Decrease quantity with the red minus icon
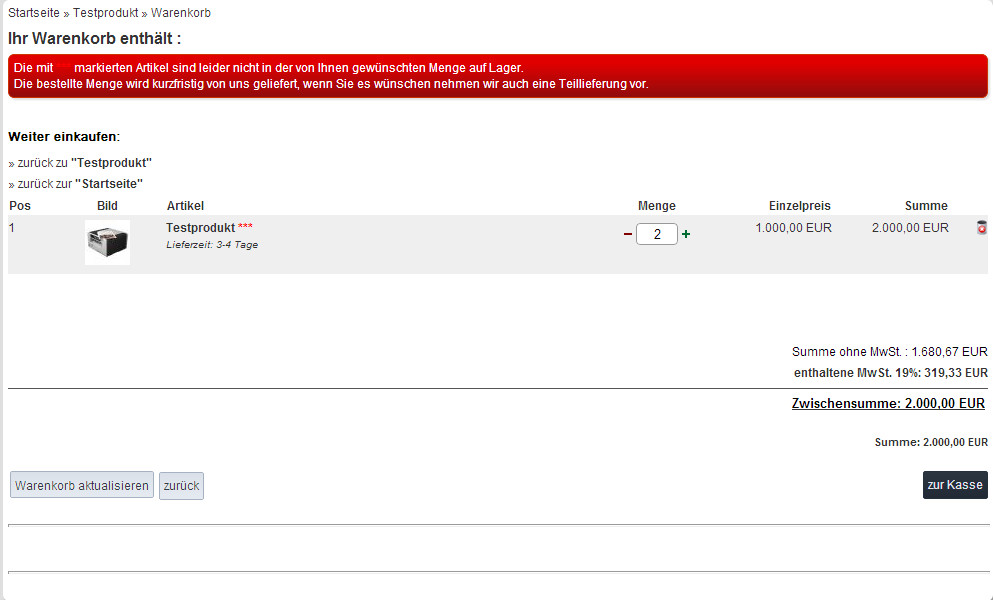Image resolution: width=993 pixels, height=600 pixels. tap(627, 234)
